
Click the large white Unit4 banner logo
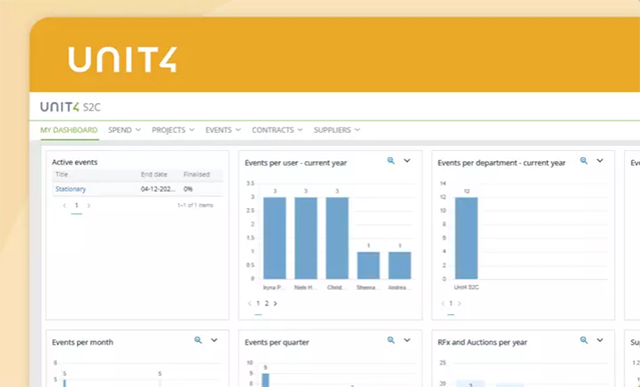(x=122, y=60)
